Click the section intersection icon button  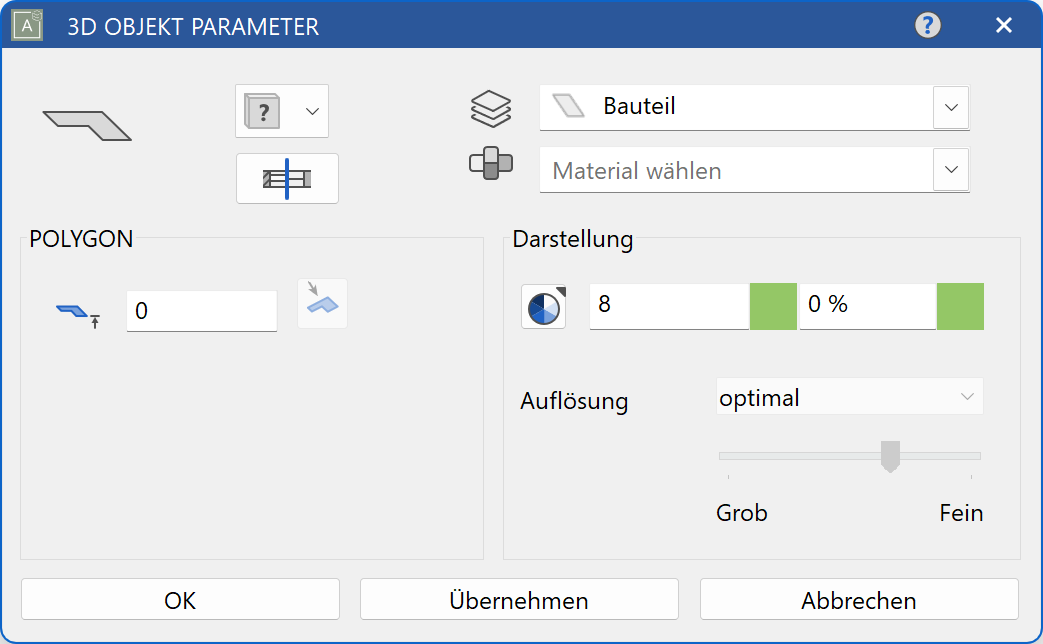(287, 178)
